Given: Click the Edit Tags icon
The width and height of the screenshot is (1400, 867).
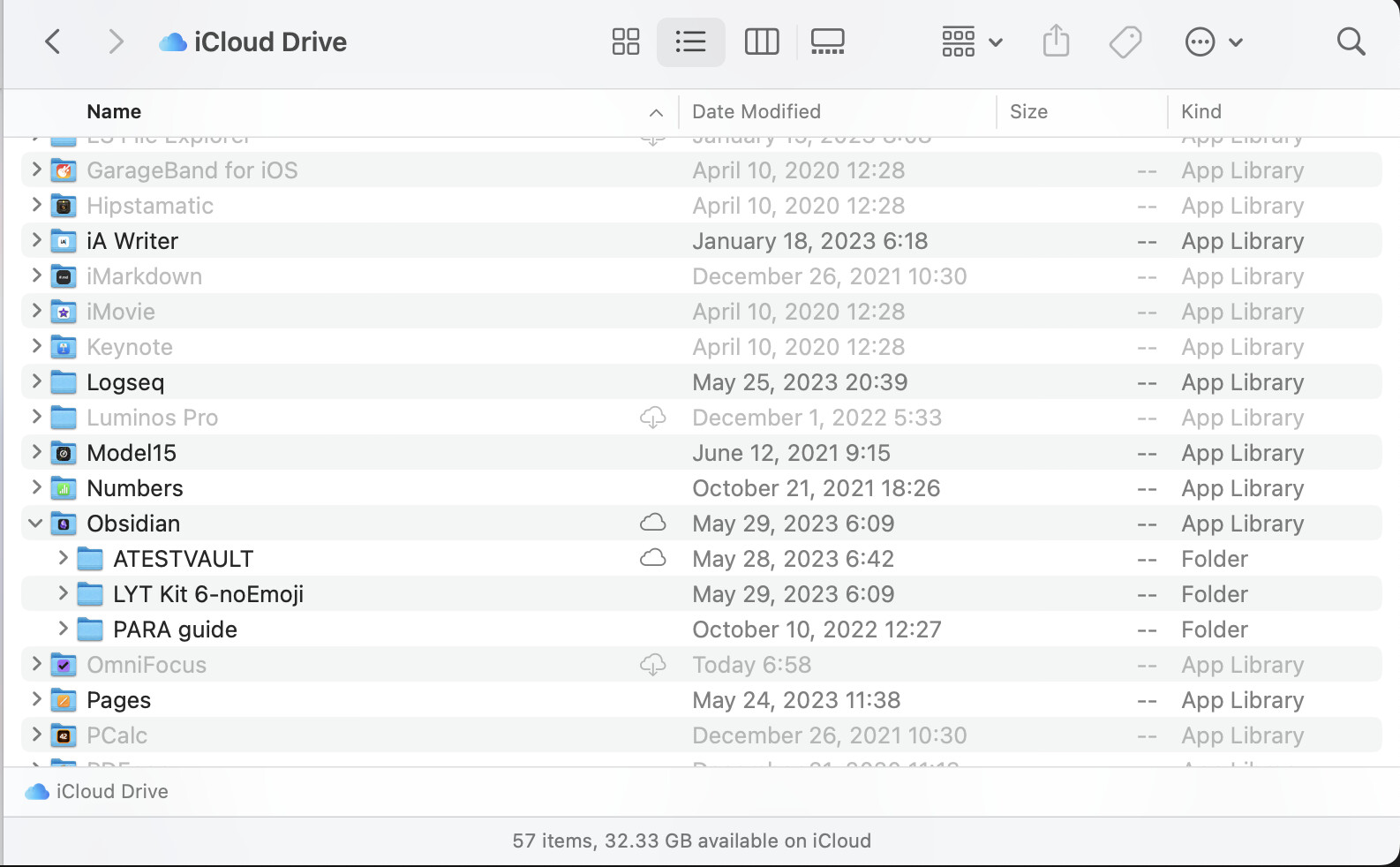Looking at the screenshot, I should 1125,41.
